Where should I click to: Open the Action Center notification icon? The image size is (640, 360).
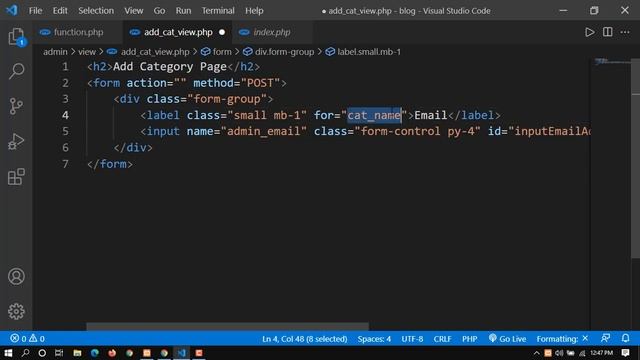coord(625,353)
